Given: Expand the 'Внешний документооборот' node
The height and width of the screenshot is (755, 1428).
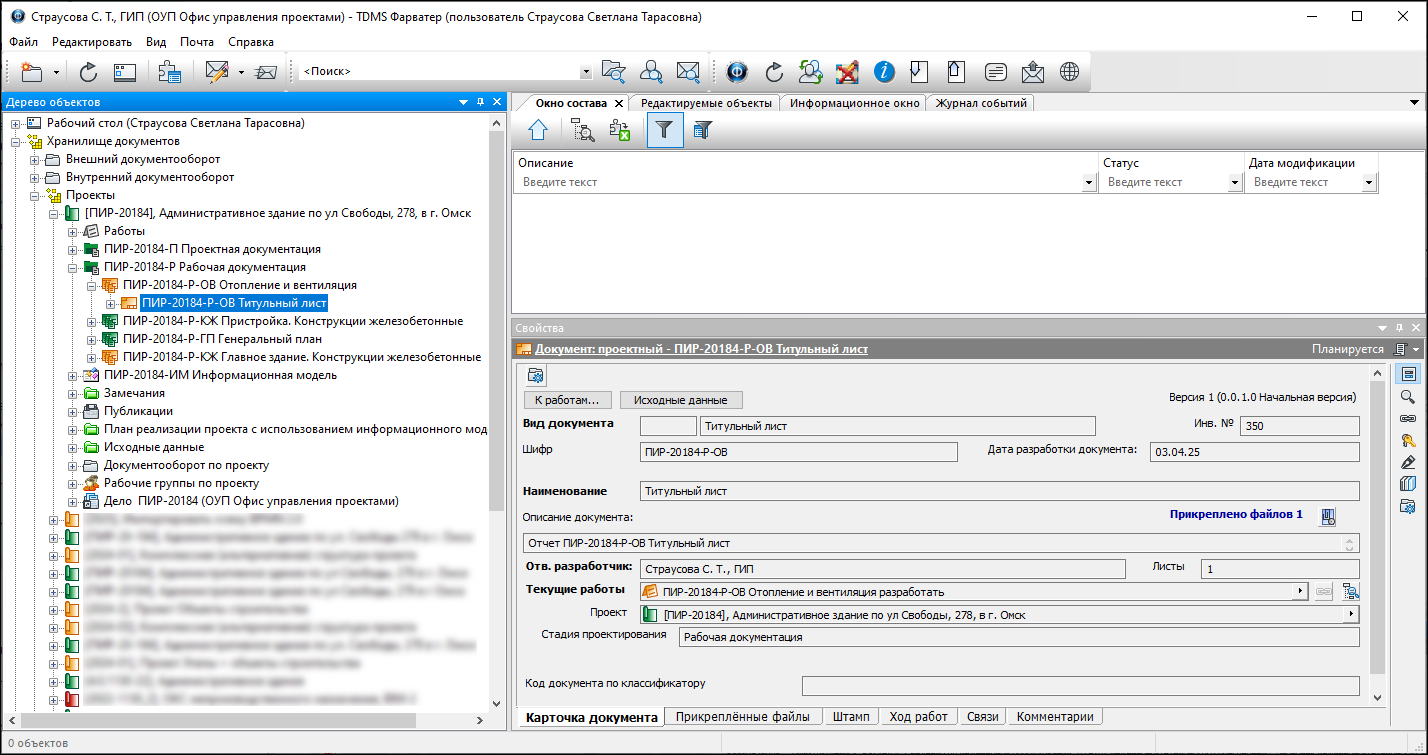Looking at the screenshot, I should (x=35, y=159).
